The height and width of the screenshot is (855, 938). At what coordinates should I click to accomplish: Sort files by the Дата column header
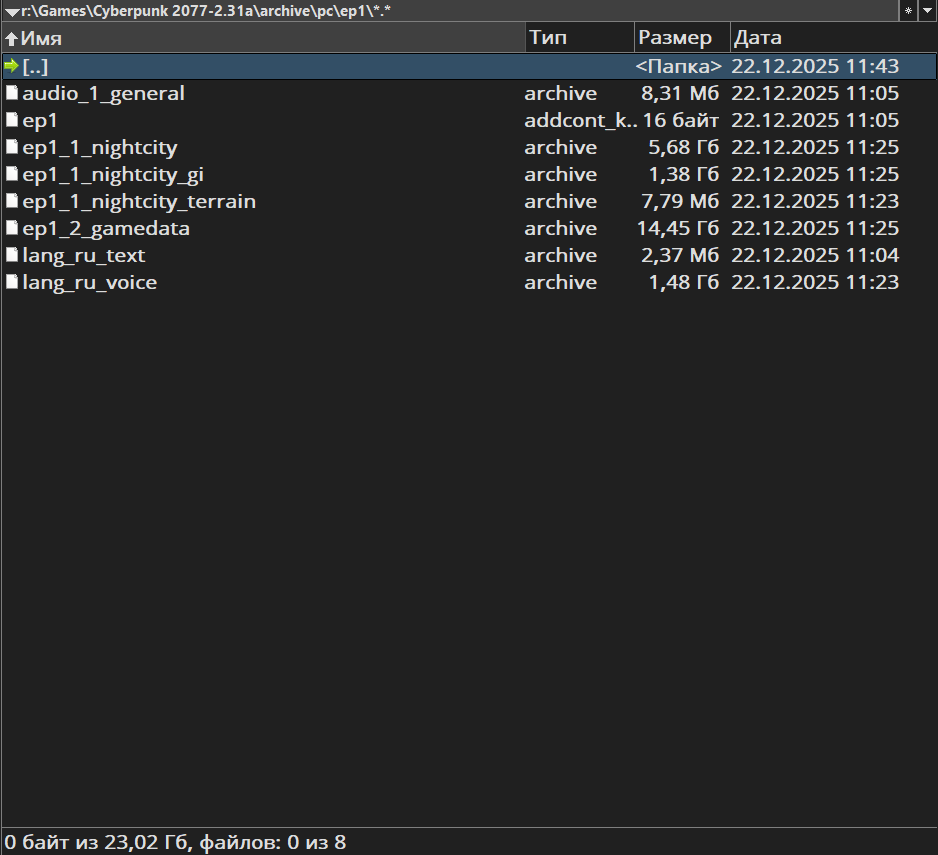point(757,38)
